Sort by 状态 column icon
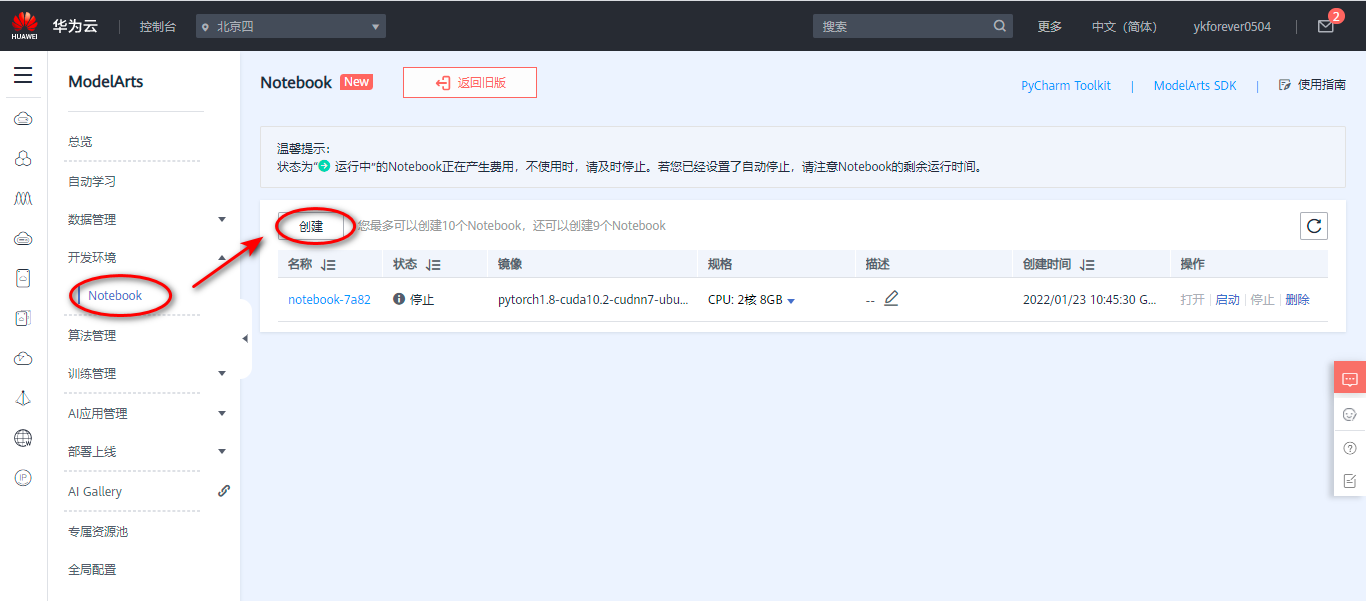This screenshot has height=601, width=1366. coord(433,265)
